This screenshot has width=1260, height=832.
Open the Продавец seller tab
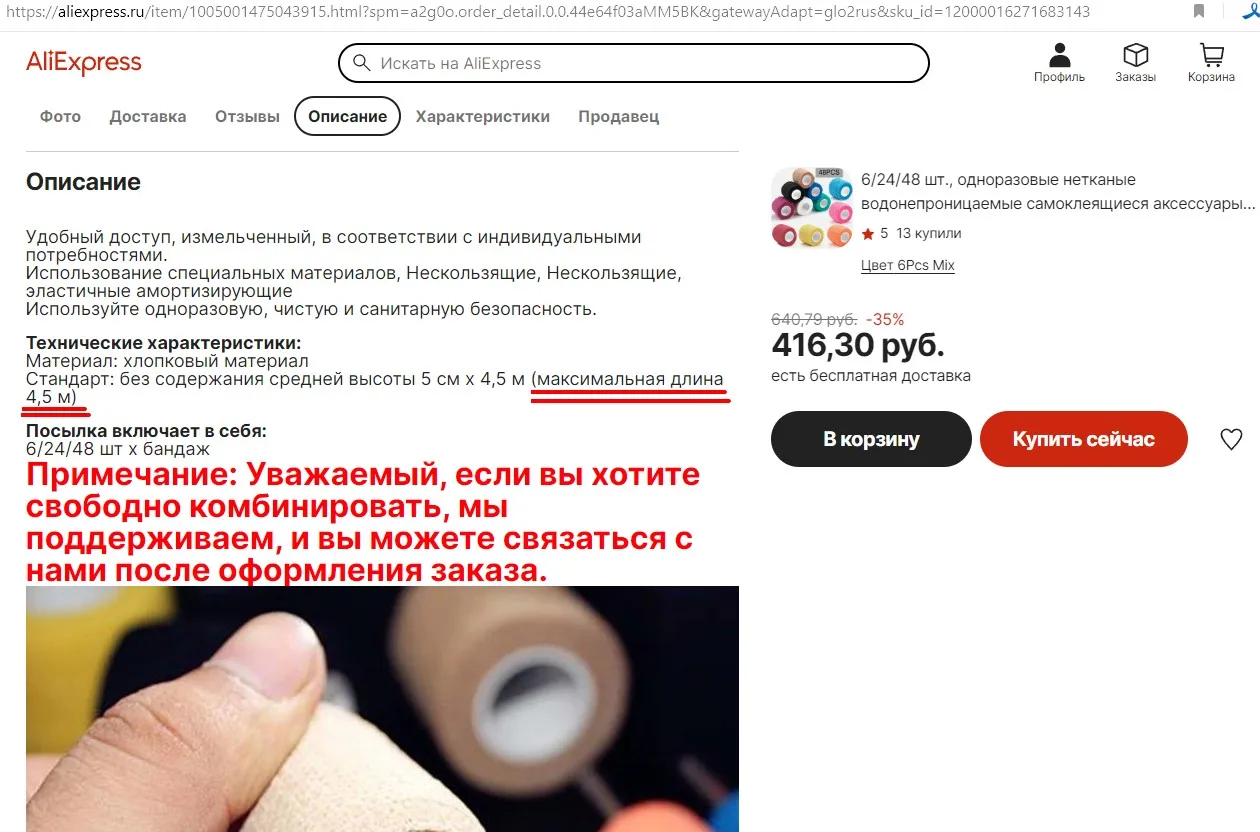(x=618, y=116)
